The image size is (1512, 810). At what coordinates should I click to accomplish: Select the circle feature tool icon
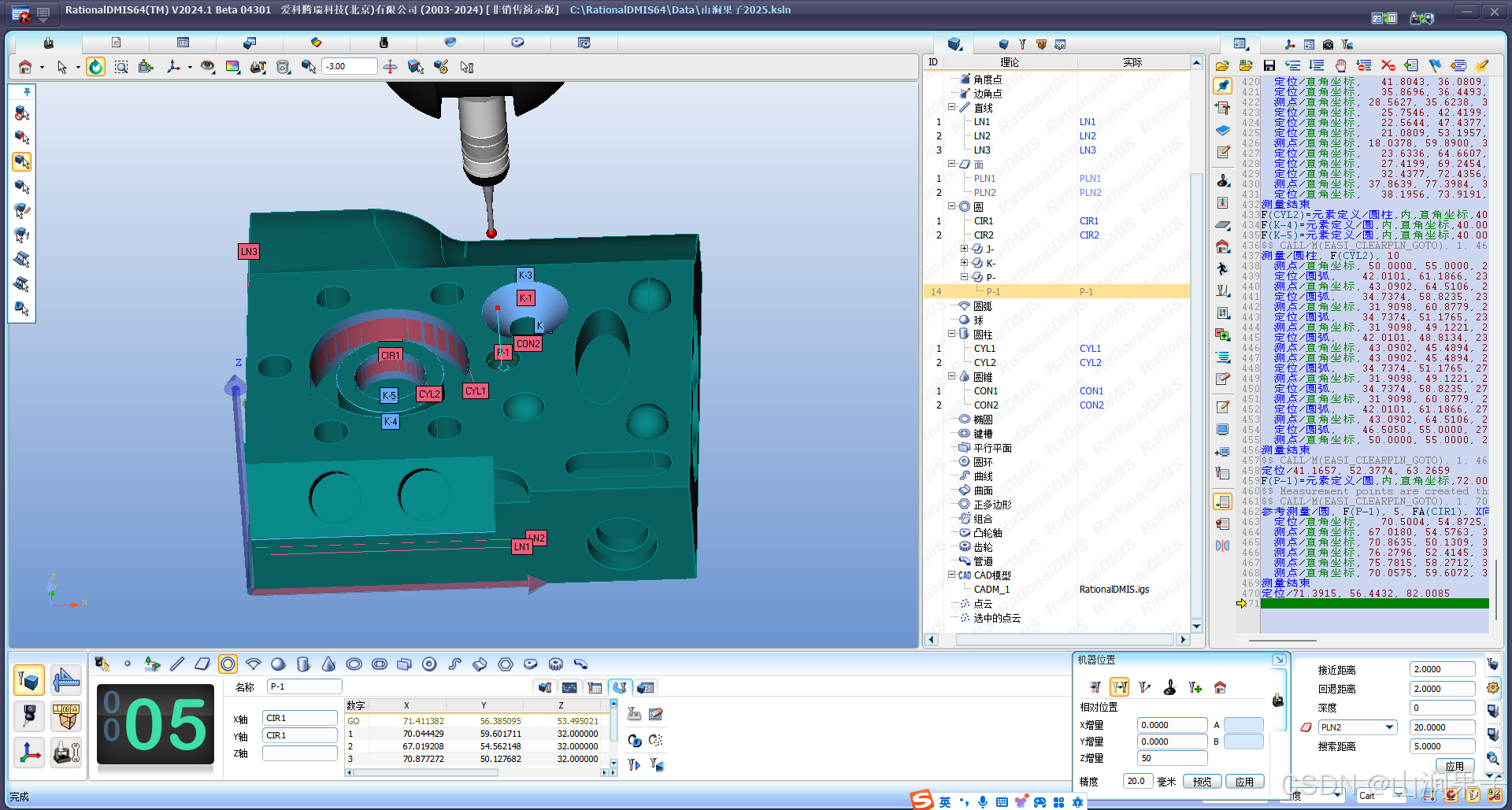click(228, 664)
